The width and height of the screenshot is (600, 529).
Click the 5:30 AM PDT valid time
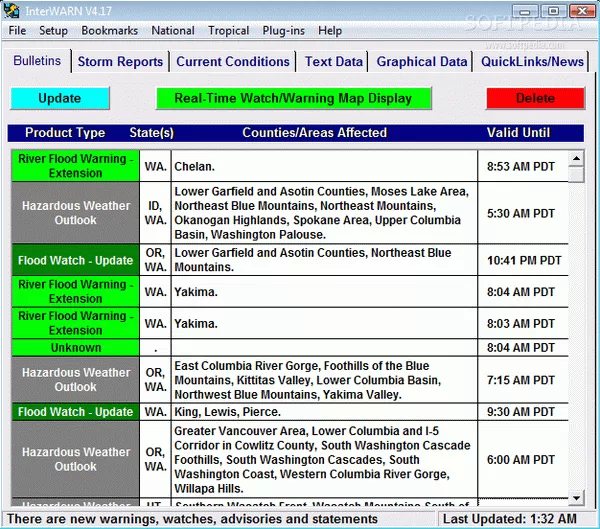[x=521, y=213]
